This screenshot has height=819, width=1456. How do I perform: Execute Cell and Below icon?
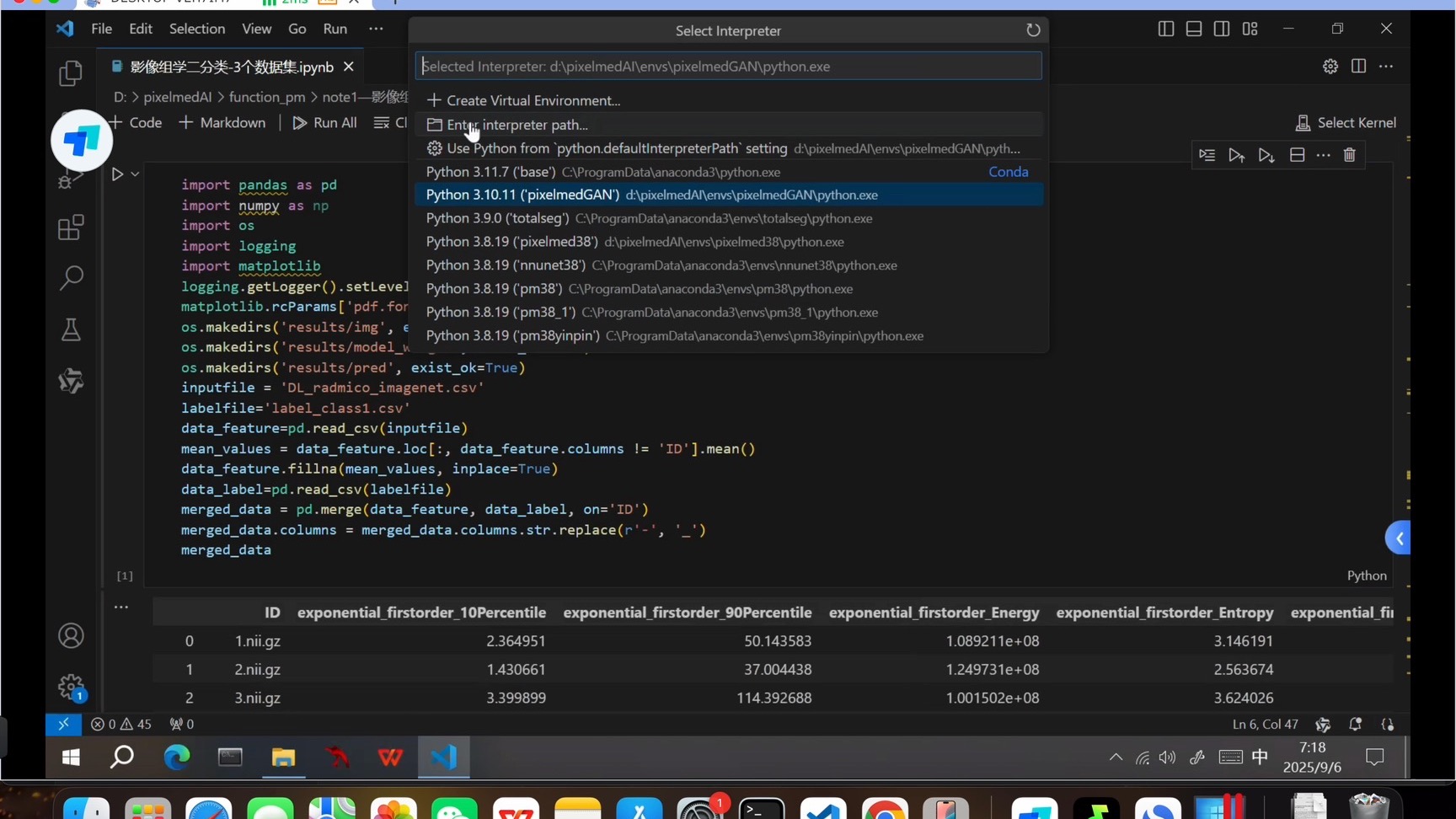point(1266,155)
